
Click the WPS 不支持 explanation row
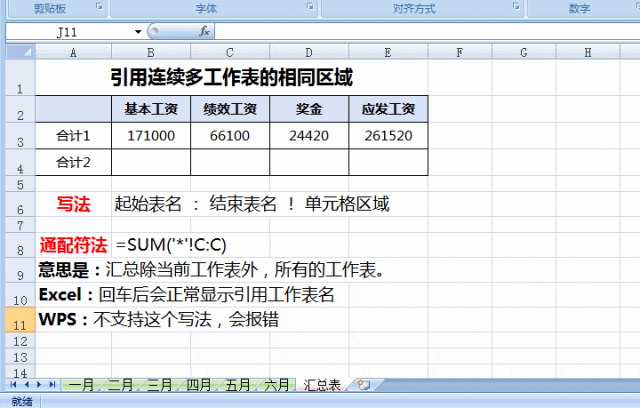159,319
